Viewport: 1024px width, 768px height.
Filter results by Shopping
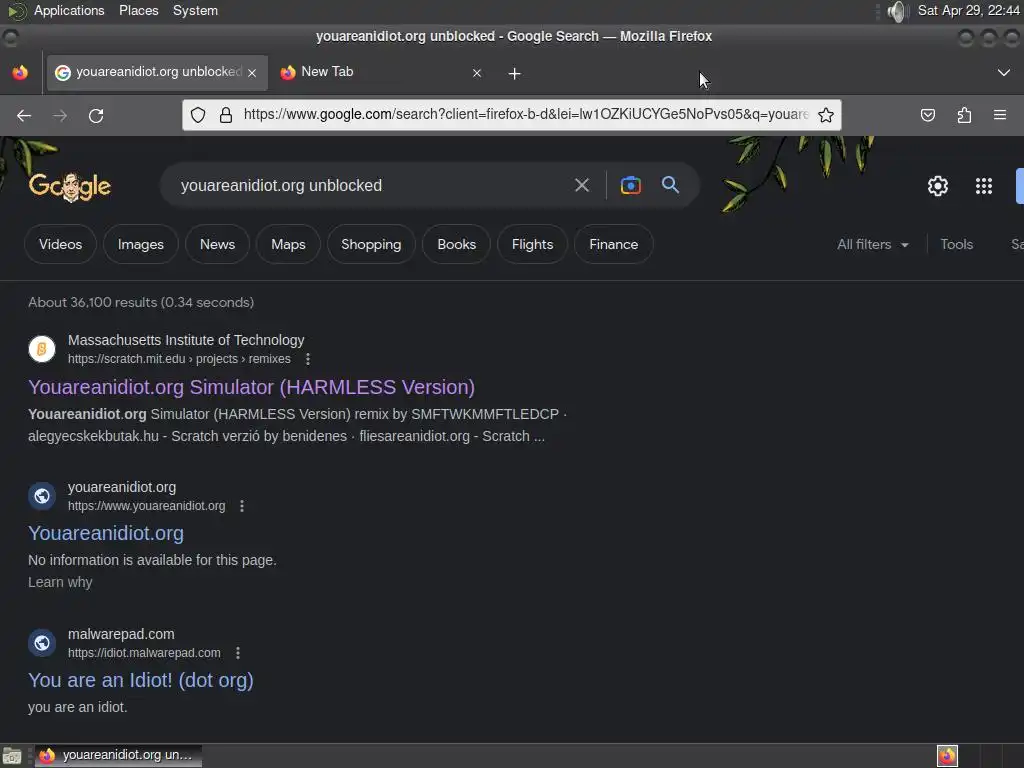point(371,244)
